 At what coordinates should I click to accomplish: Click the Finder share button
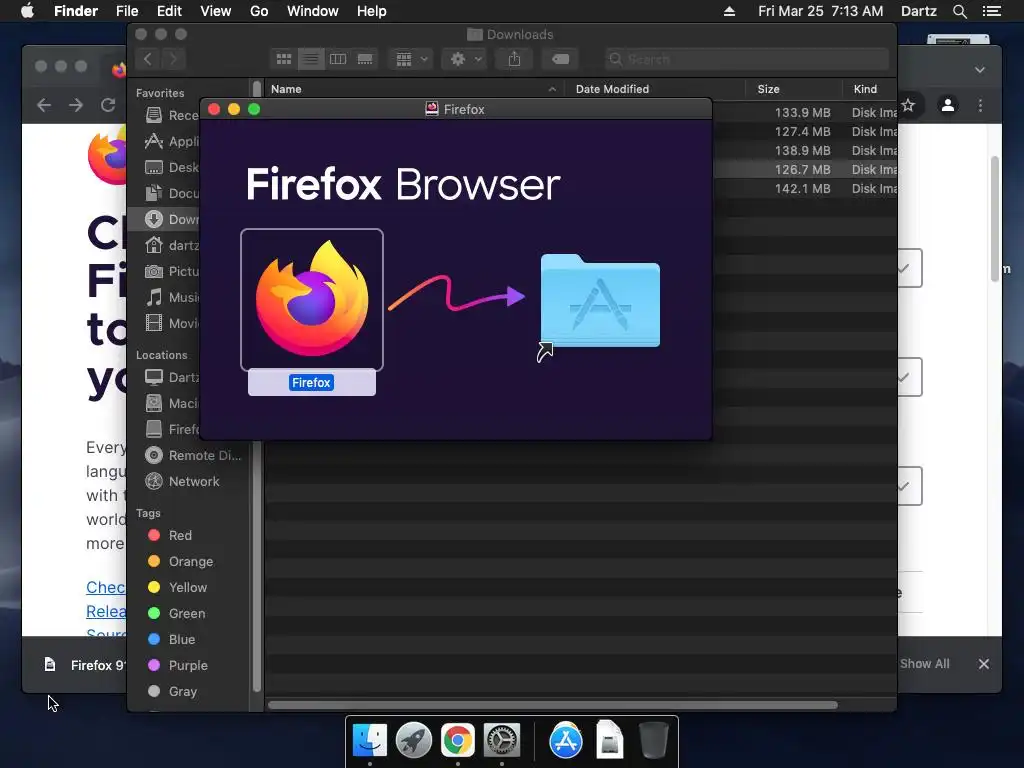(x=515, y=59)
